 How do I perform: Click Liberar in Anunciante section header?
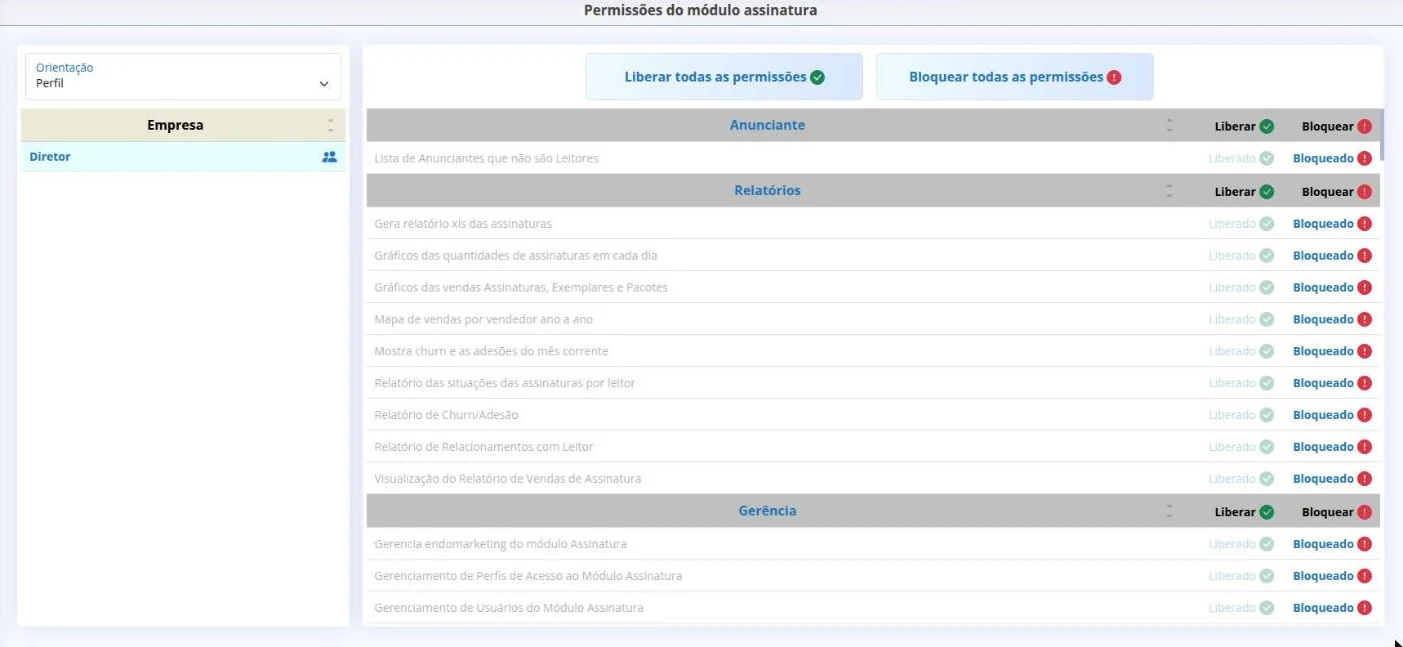tap(1244, 126)
